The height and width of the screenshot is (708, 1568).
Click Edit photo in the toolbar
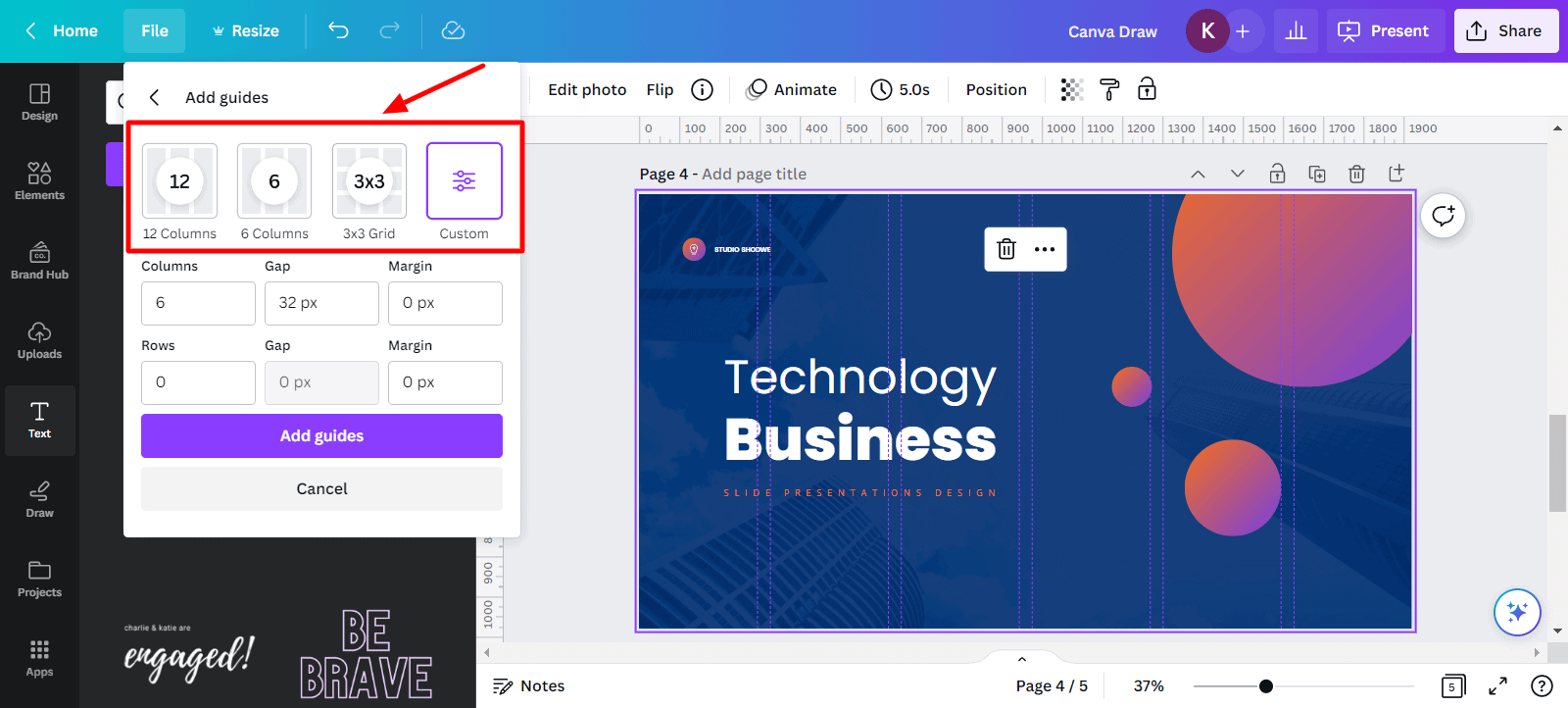pyautogui.click(x=587, y=89)
